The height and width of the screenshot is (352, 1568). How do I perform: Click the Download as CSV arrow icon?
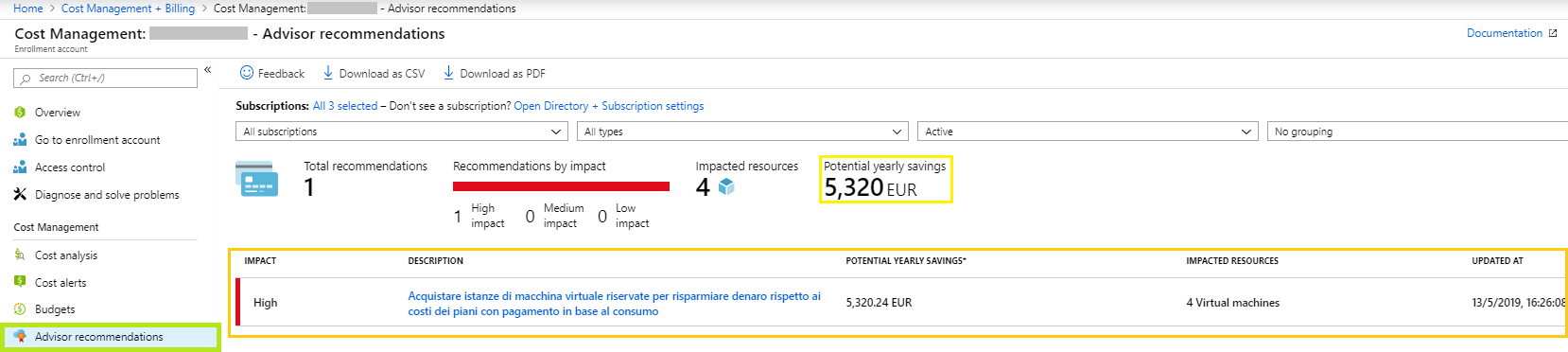pos(328,73)
